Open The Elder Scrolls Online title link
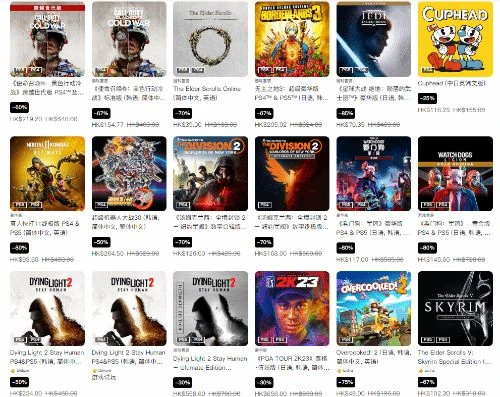 tap(207, 93)
